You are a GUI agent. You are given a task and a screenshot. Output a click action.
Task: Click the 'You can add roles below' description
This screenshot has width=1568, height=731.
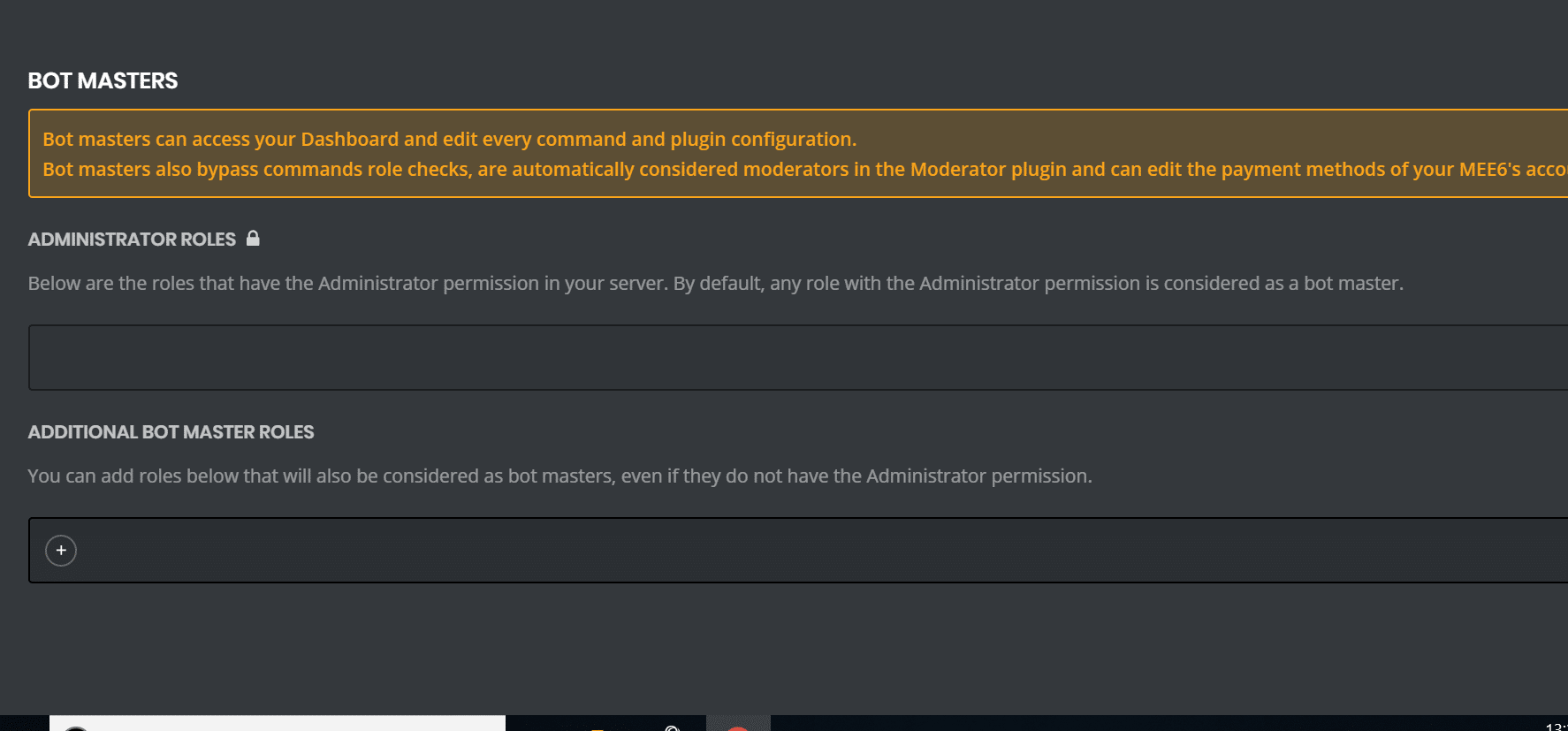click(x=559, y=476)
